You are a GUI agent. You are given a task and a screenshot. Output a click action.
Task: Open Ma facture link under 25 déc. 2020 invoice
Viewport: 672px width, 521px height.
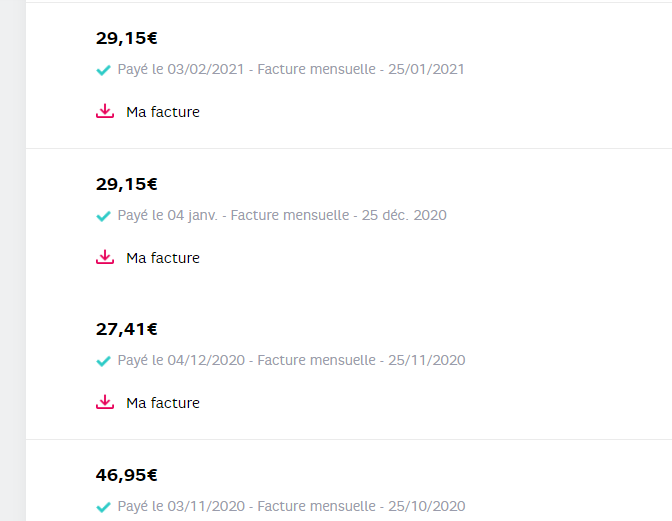tap(162, 258)
